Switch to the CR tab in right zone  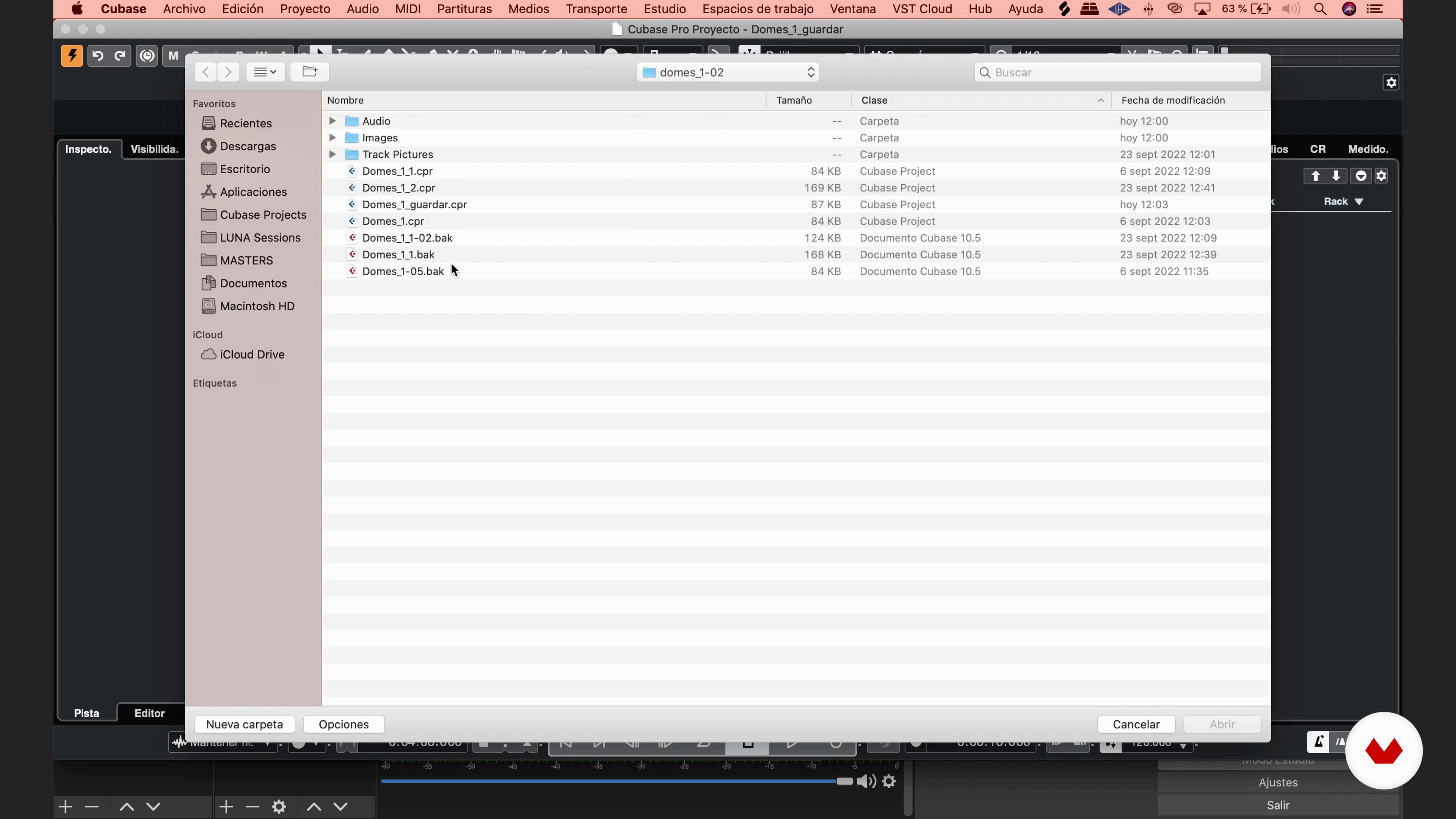click(x=1318, y=149)
